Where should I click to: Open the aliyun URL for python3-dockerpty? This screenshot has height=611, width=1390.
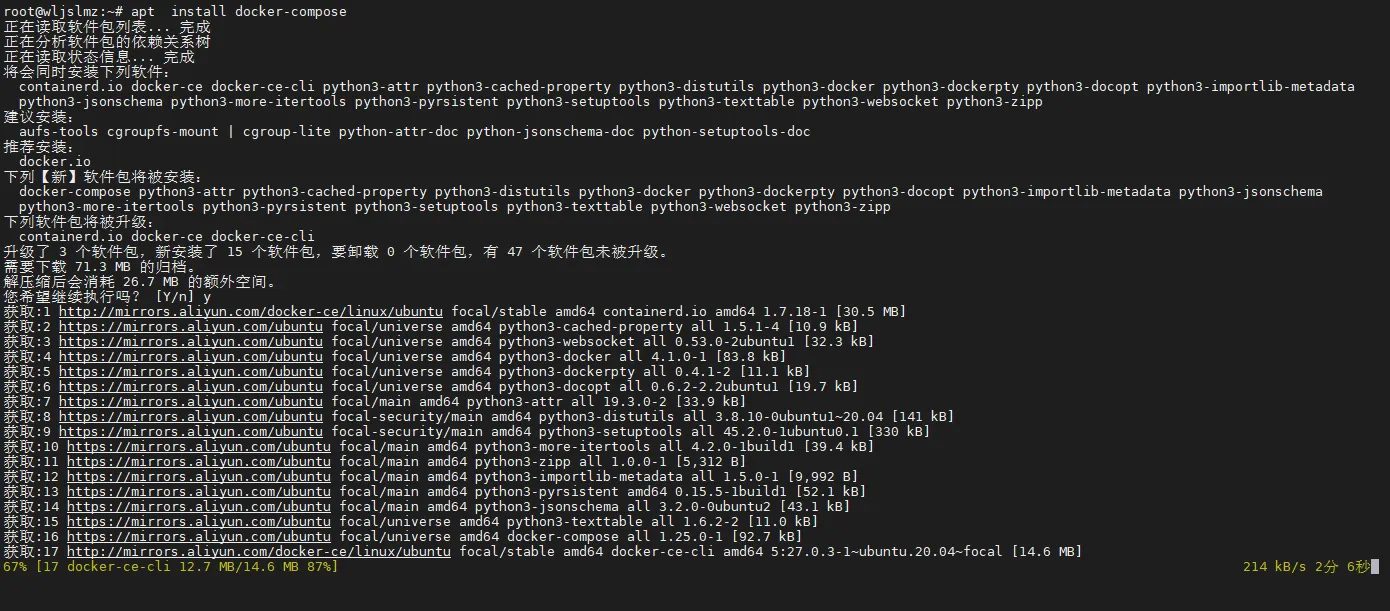click(190, 372)
